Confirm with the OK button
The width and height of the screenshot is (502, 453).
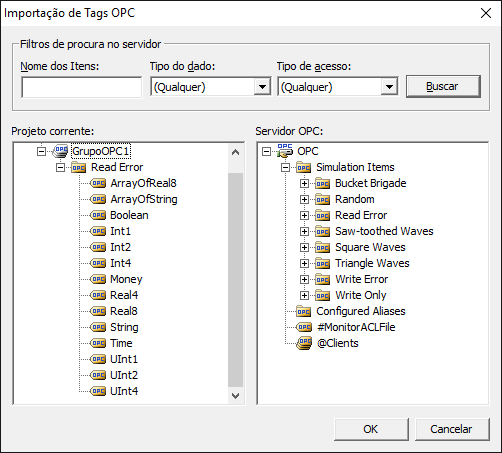click(371, 429)
